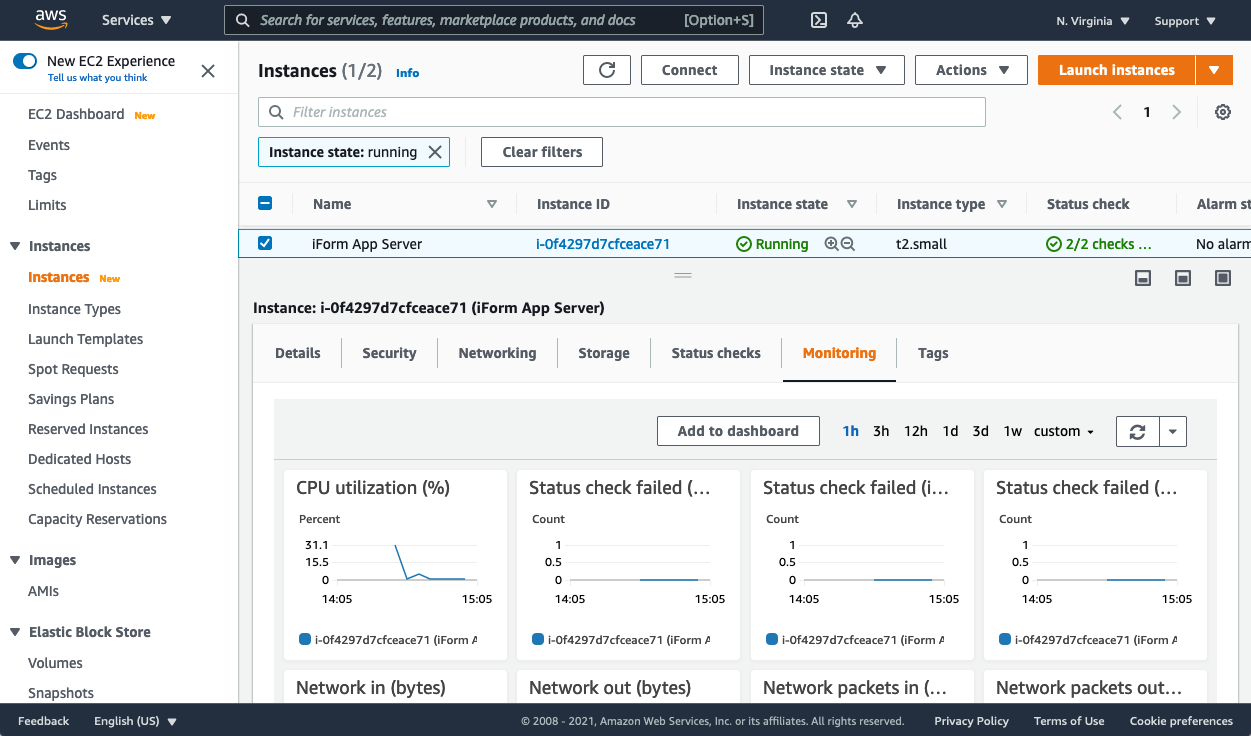Click the Connect button
This screenshot has width=1251, height=736.
point(690,70)
